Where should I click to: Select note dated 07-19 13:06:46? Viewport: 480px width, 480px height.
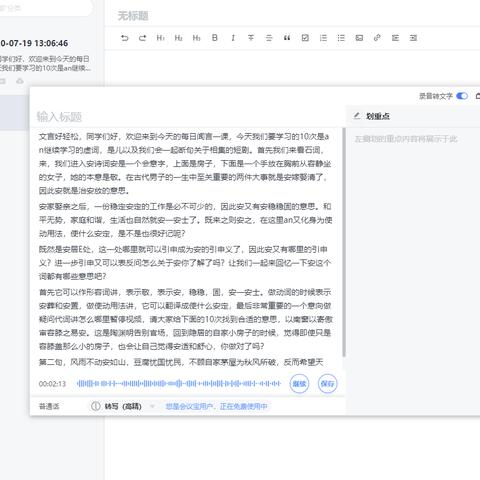coord(34,43)
